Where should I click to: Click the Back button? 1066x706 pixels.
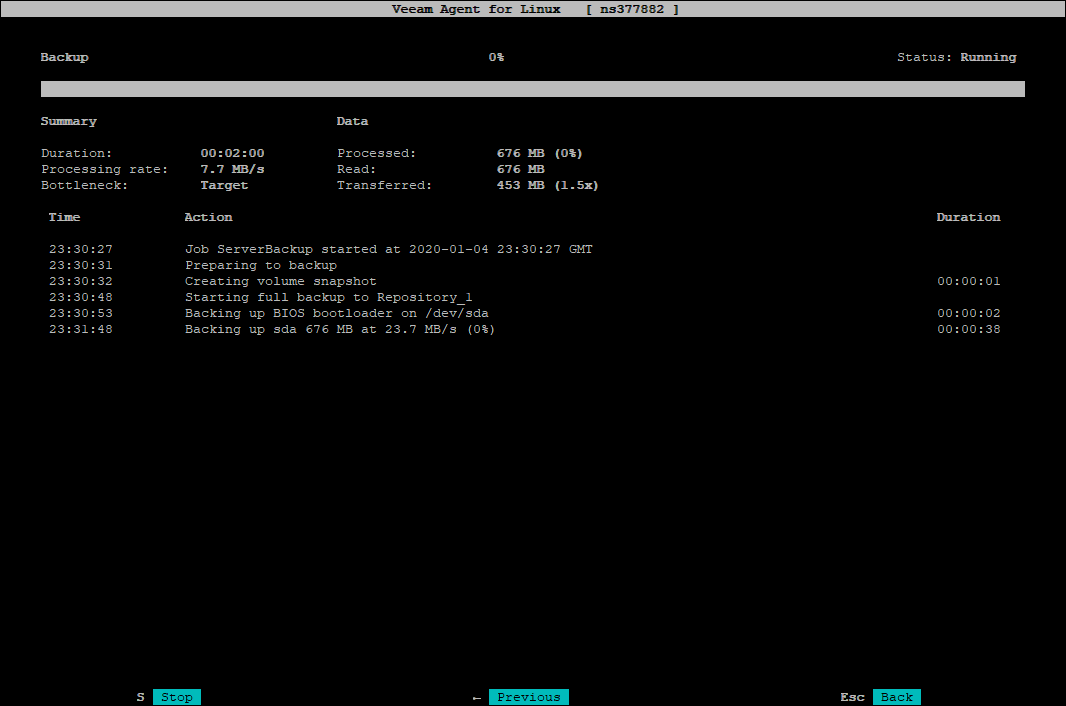point(897,697)
